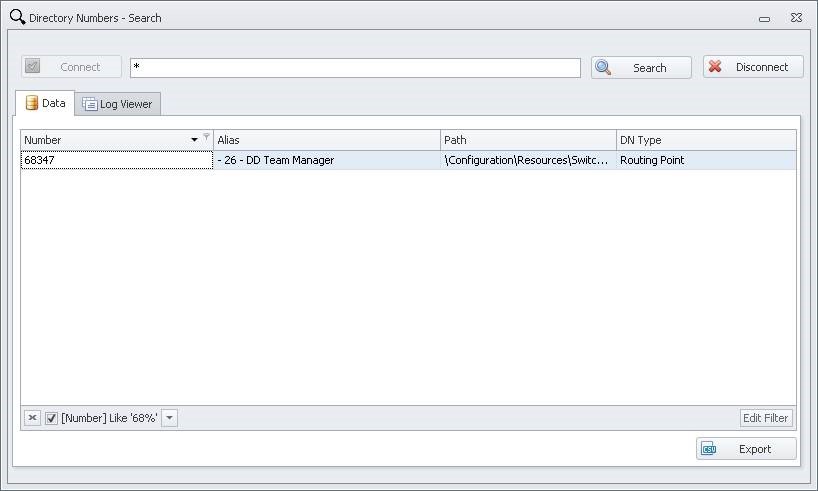Uncheck the Number Like '68%' filter
818x491 pixels.
pyautogui.click(x=51, y=418)
